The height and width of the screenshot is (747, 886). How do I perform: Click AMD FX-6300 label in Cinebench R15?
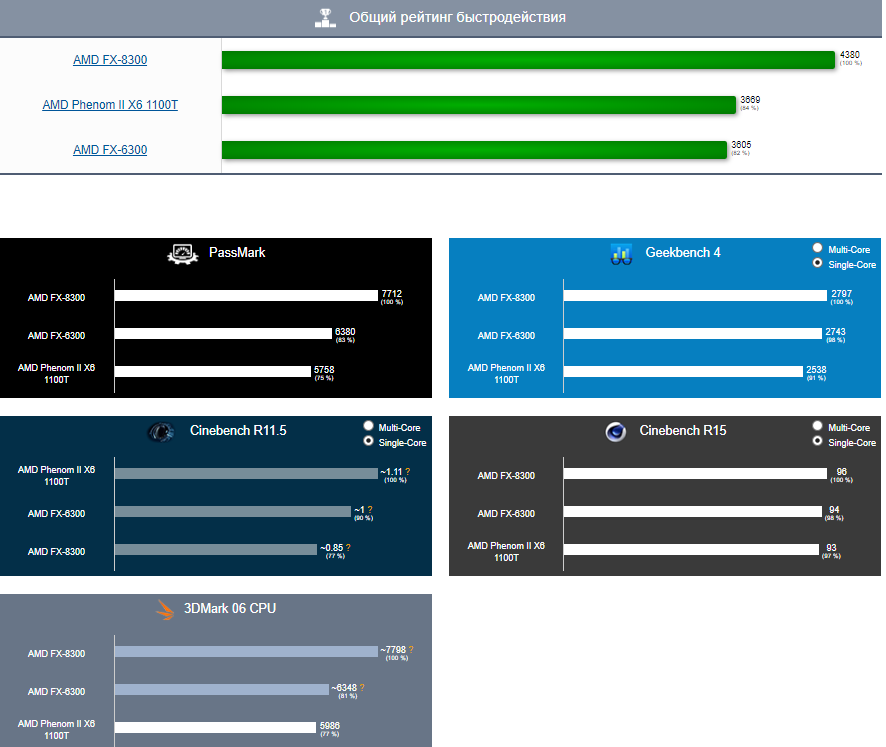pos(506,514)
